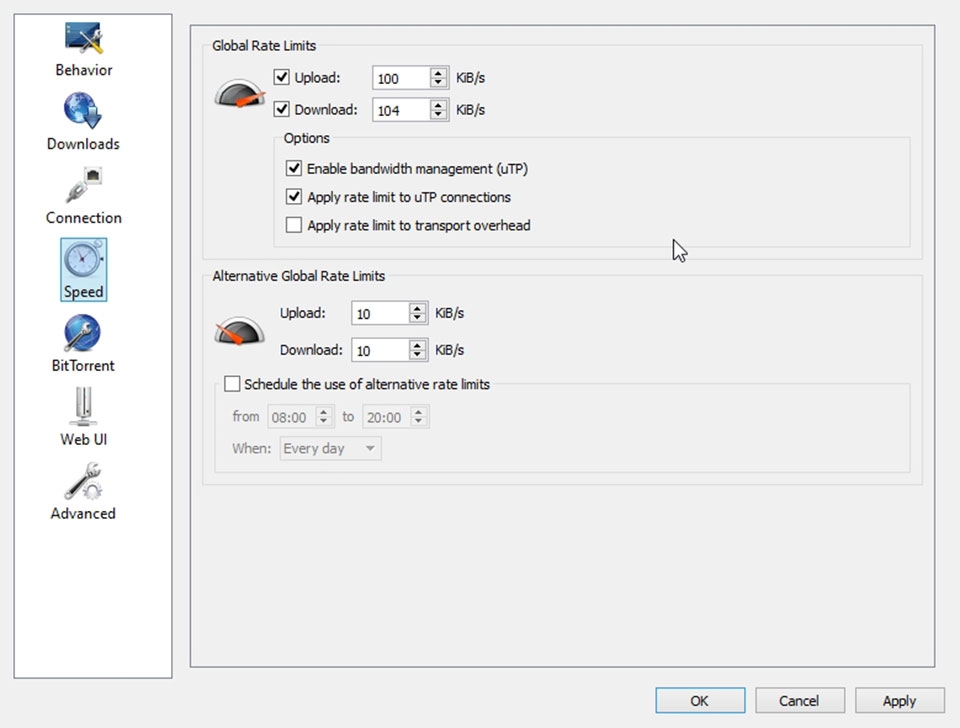This screenshot has height=728, width=960.
Task: Select the Connection plug icon
Action: [83, 185]
